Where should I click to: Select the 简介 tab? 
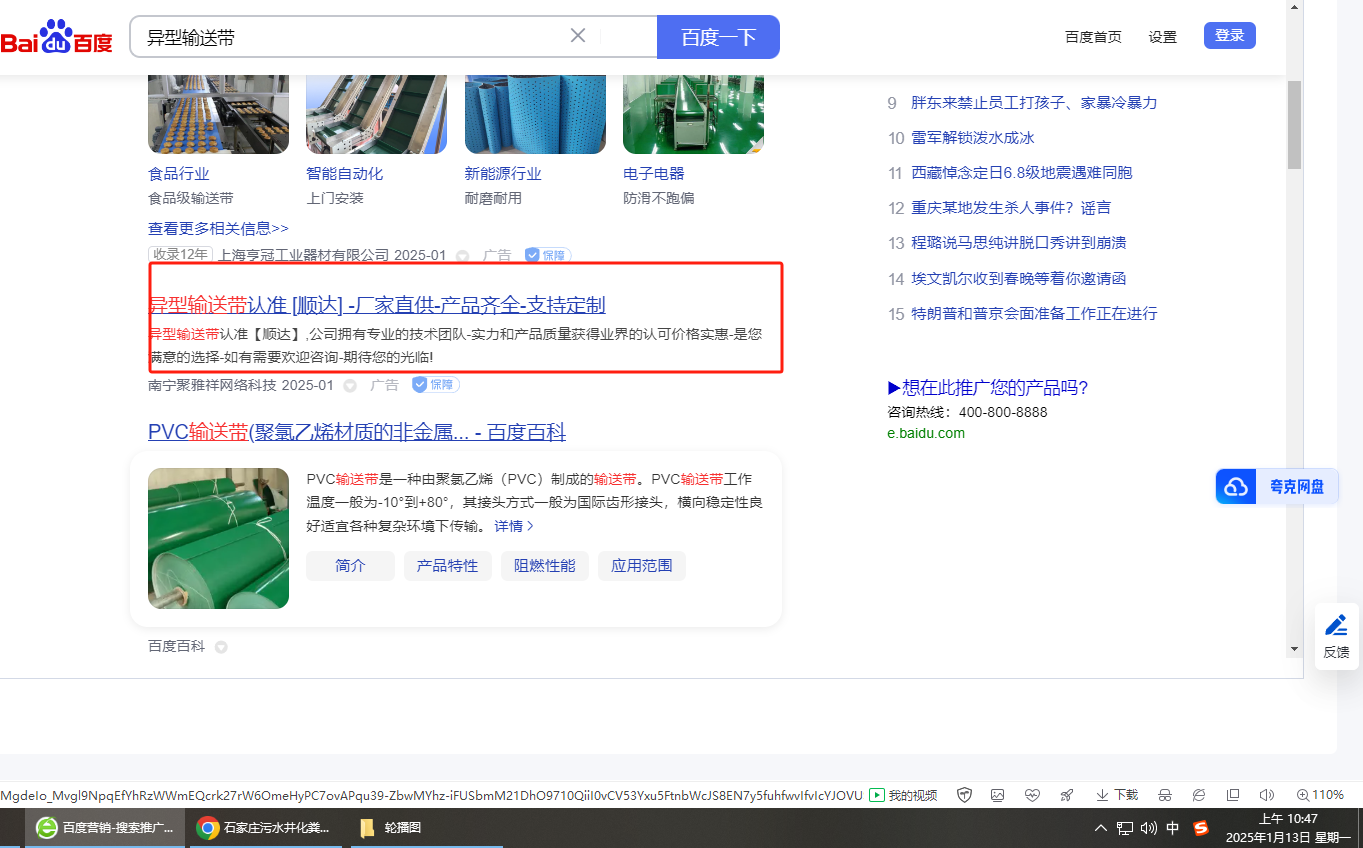[x=350, y=566]
